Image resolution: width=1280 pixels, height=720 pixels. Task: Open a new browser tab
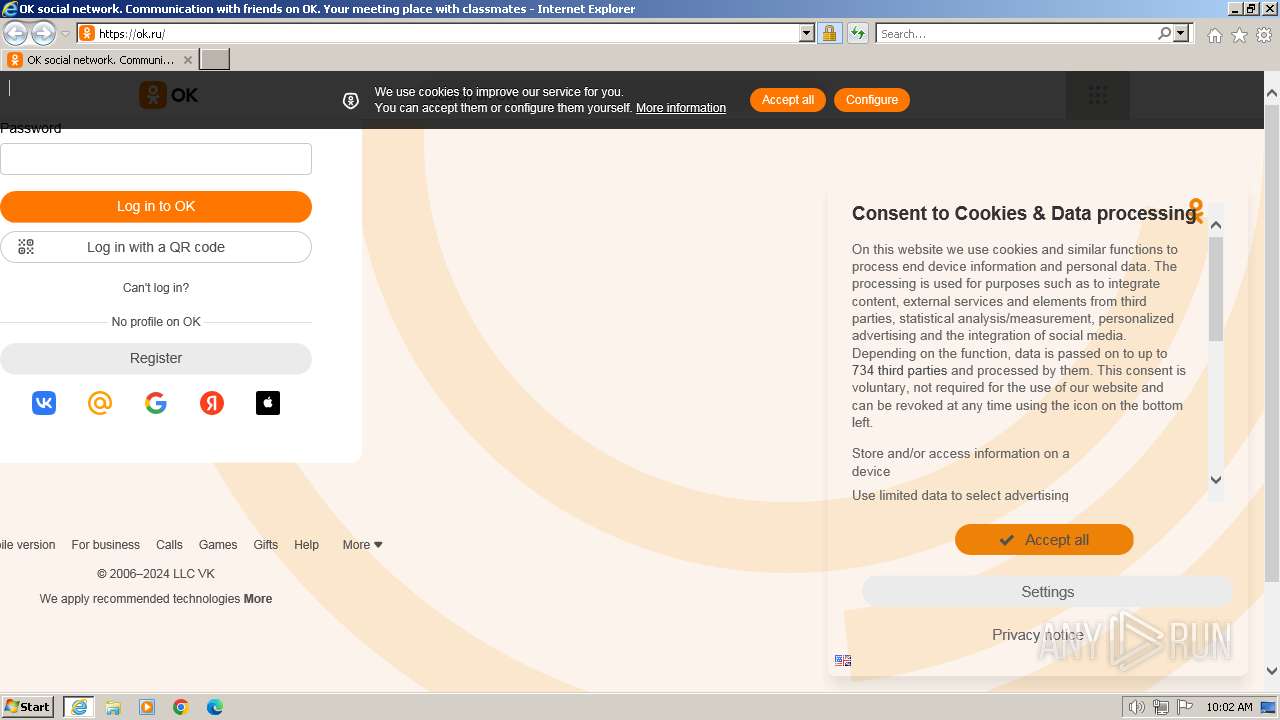(215, 60)
